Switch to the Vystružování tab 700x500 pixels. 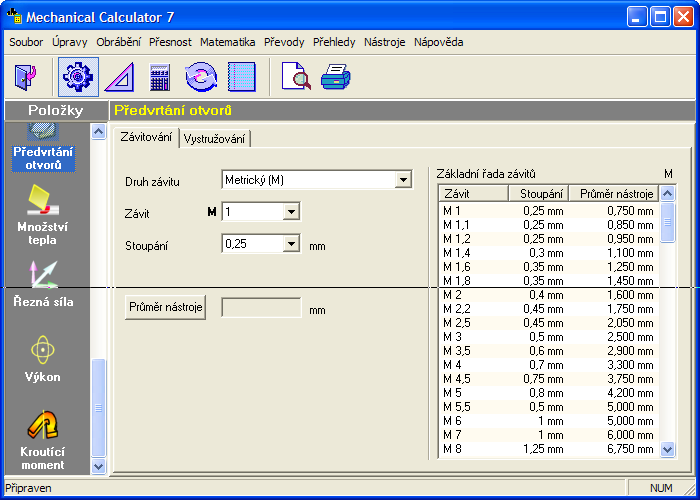(214, 139)
